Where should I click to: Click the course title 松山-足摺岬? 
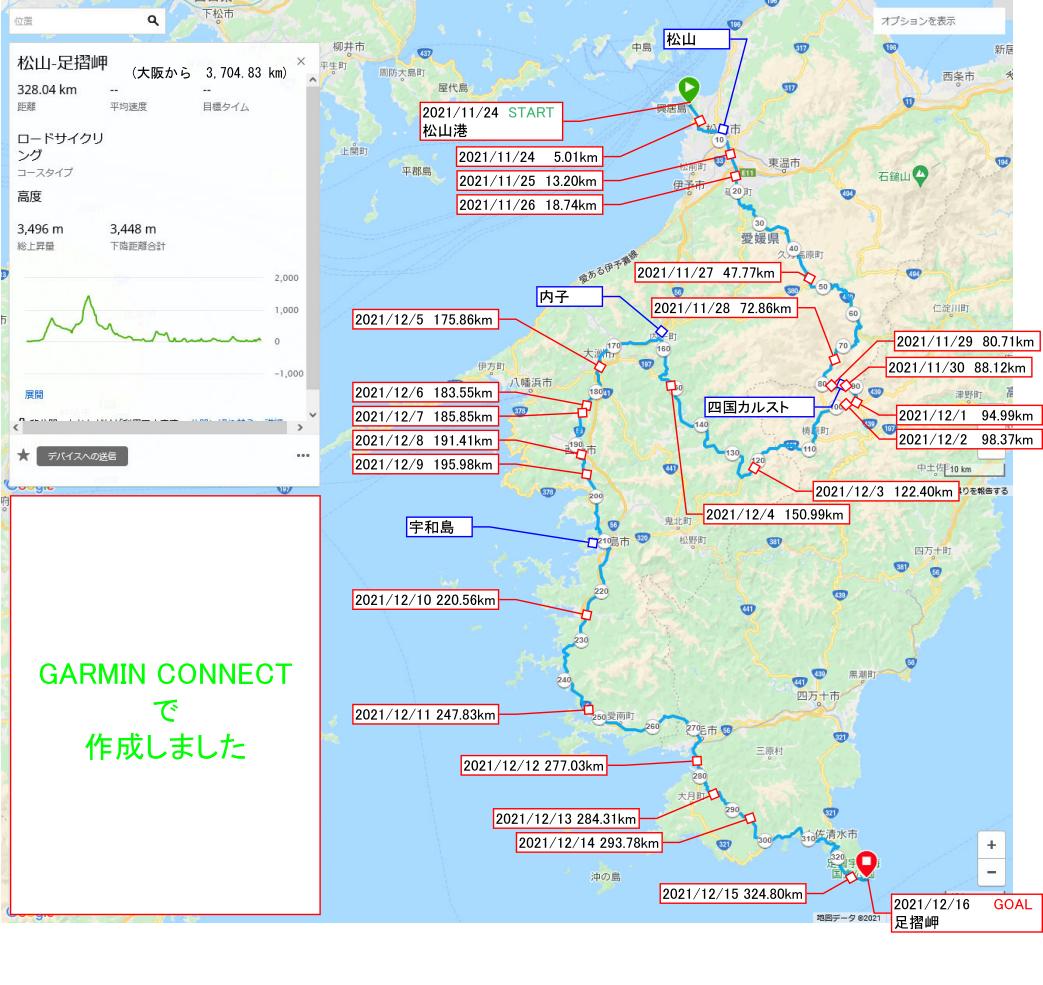click(63, 63)
